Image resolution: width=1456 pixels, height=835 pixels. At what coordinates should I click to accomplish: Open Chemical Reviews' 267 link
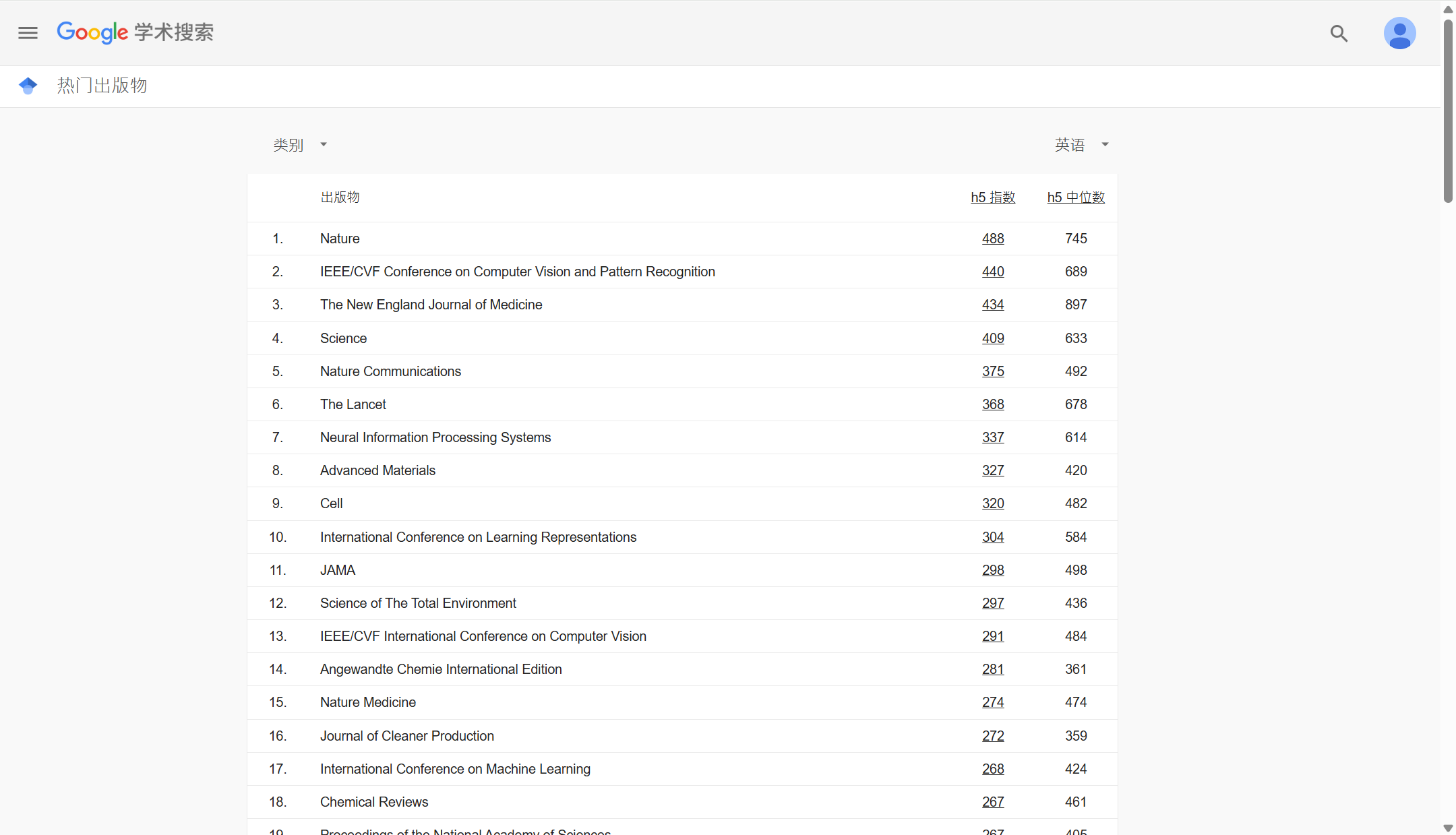point(993,802)
